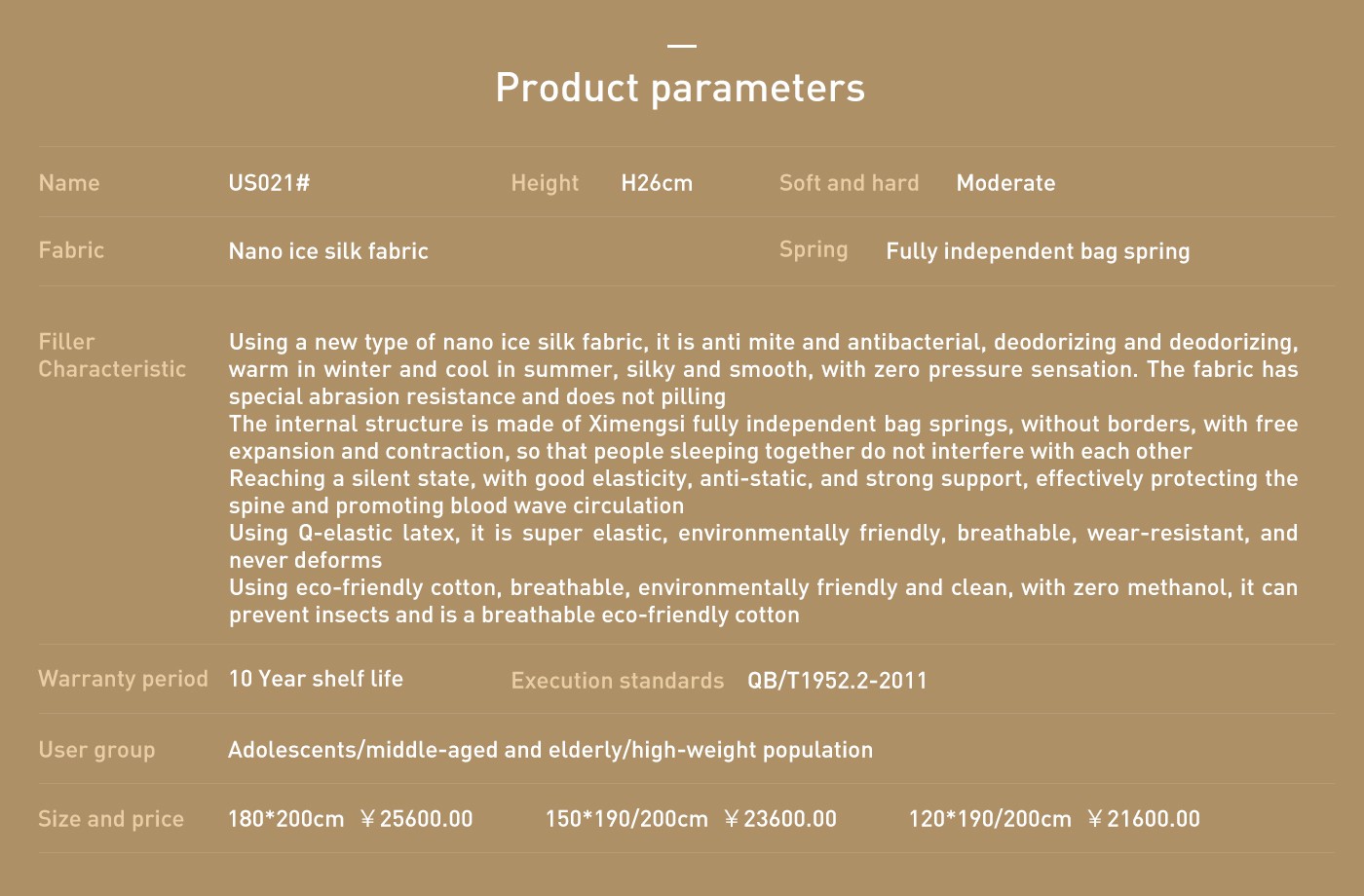This screenshot has width=1364, height=896.
Task: Click the Size and price label
Action: click(111, 819)
